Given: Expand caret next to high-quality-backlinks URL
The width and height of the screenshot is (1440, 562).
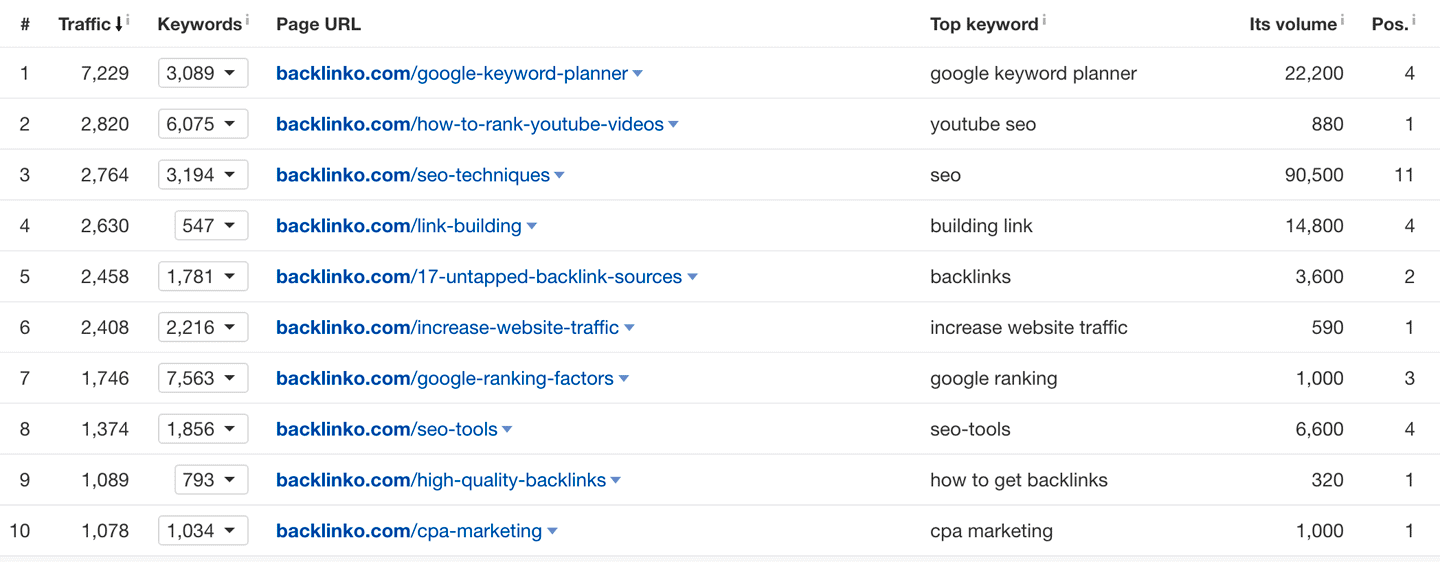Looking at the screenshot, I should click(616, 481).
